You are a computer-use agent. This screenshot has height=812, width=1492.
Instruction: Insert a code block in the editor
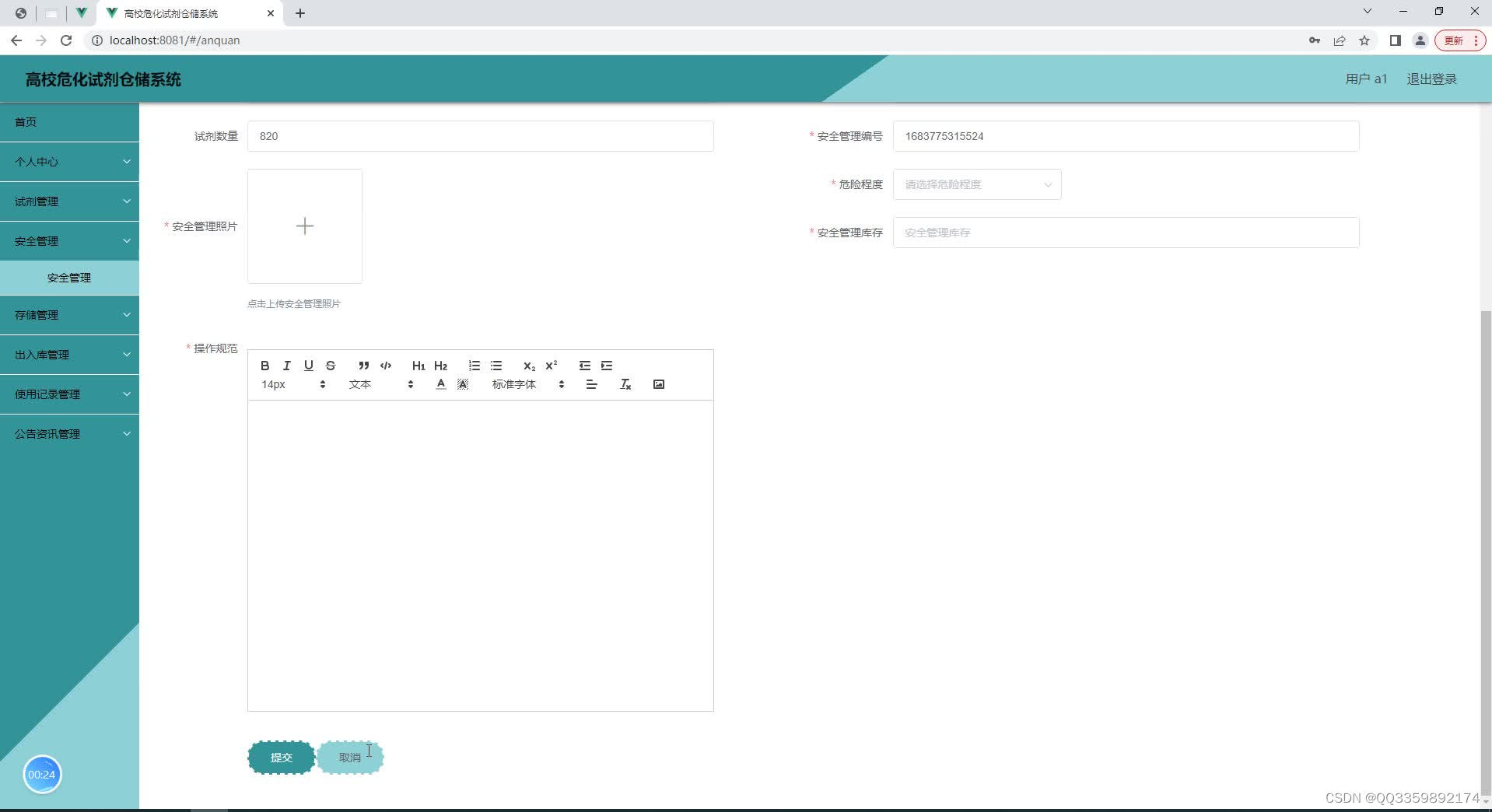tap(386, 366)
